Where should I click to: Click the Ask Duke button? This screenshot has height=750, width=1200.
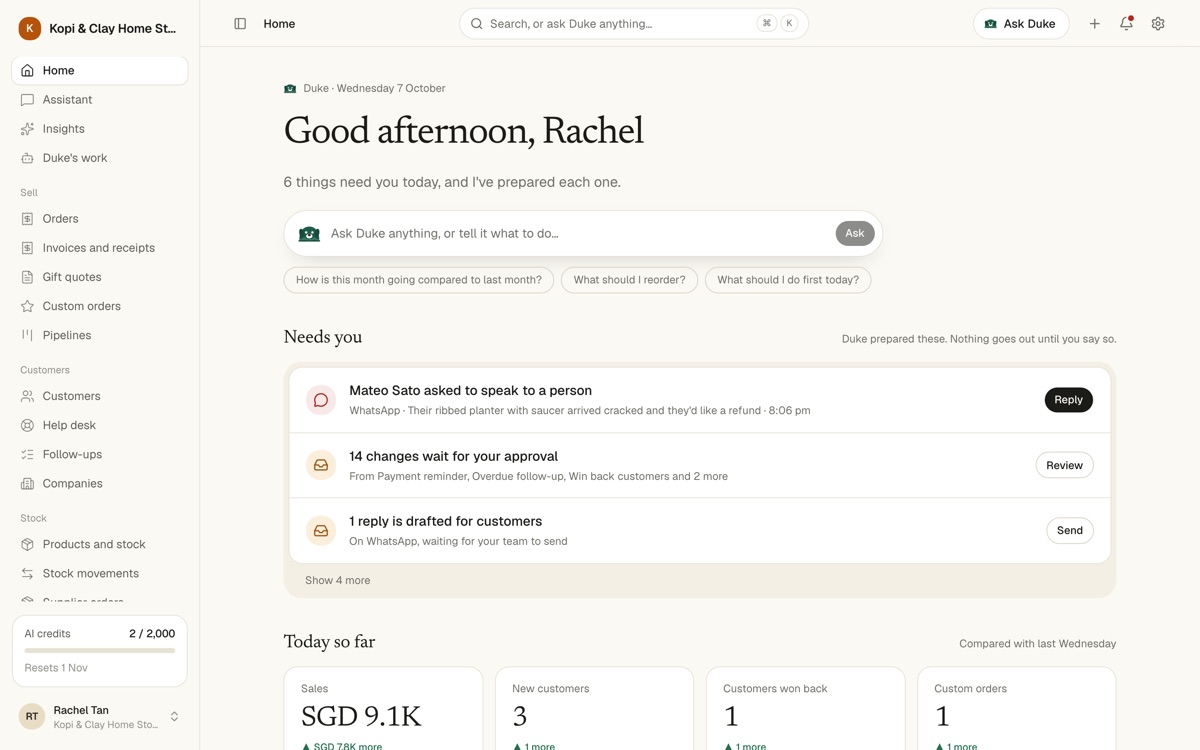coord(1021,24)
